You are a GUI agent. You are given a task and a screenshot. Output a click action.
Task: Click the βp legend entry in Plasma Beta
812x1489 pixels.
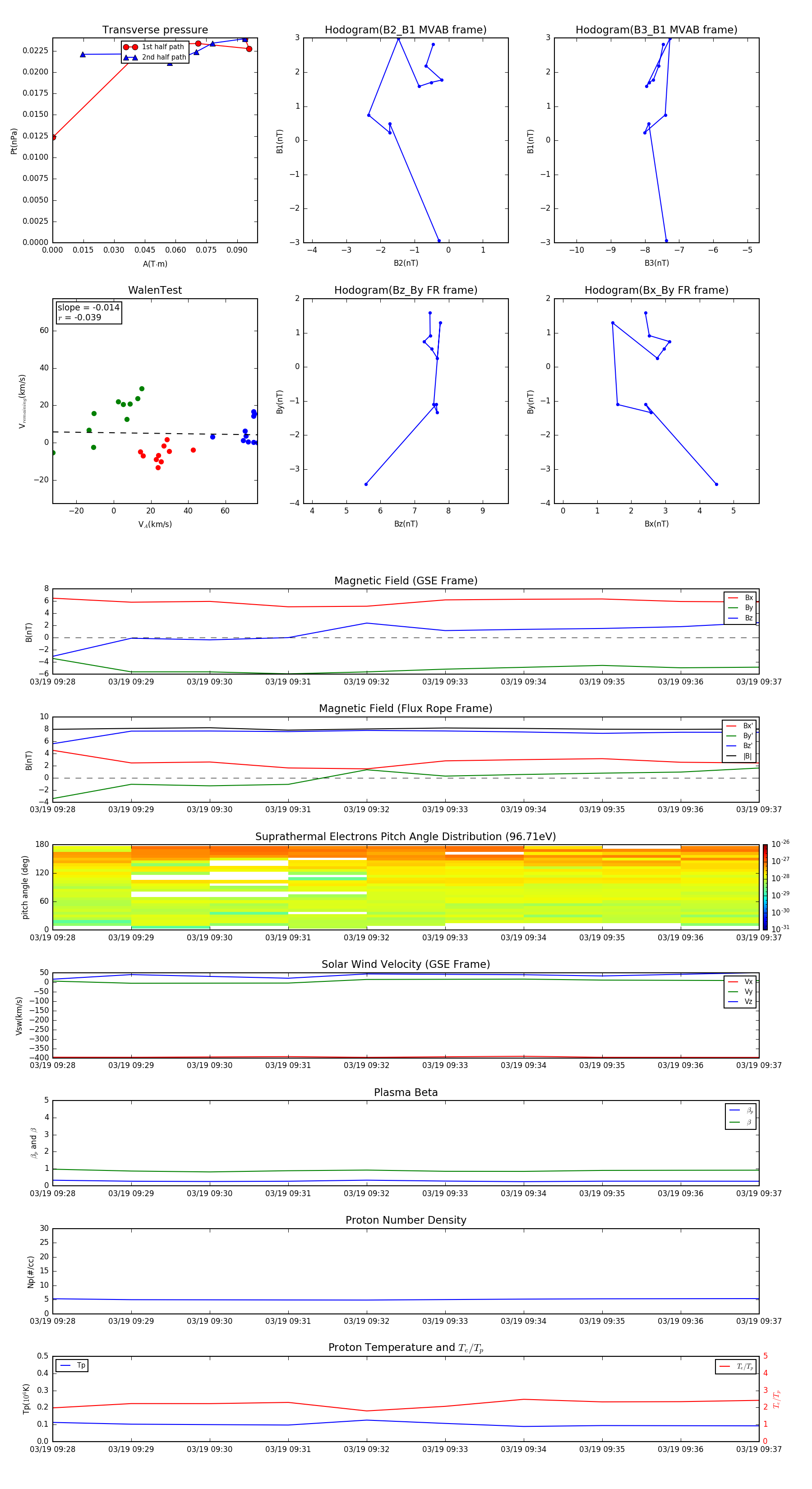click(741, 1110)
